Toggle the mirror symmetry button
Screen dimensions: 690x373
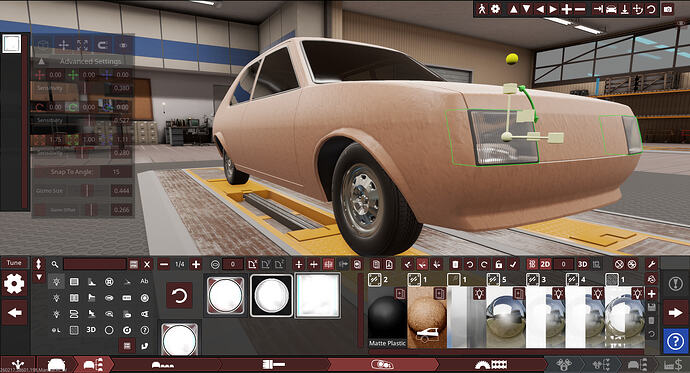coord(328,264)
